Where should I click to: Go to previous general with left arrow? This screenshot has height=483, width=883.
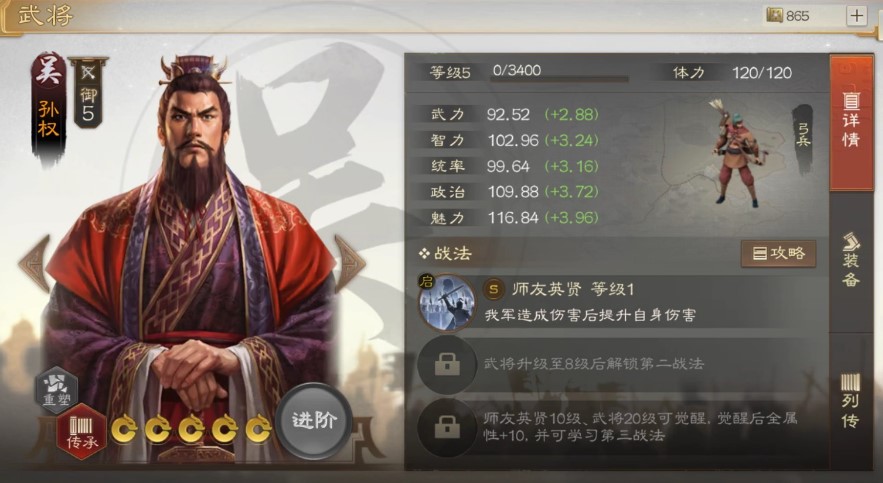[35, 263]
